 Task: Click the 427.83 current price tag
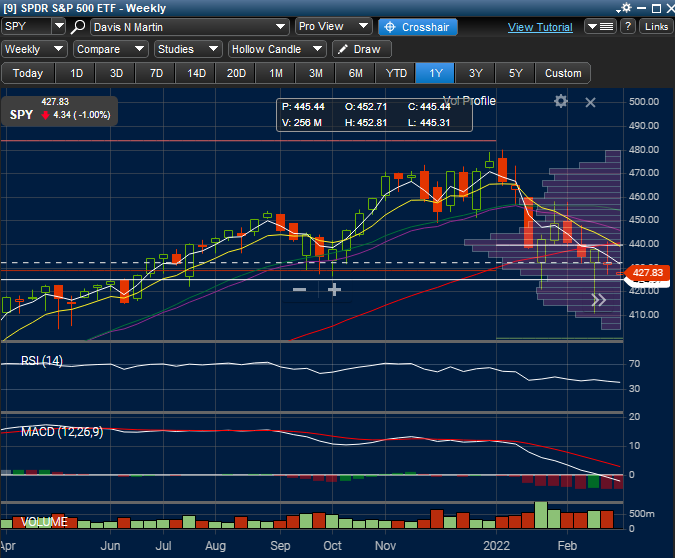[647, 273]
